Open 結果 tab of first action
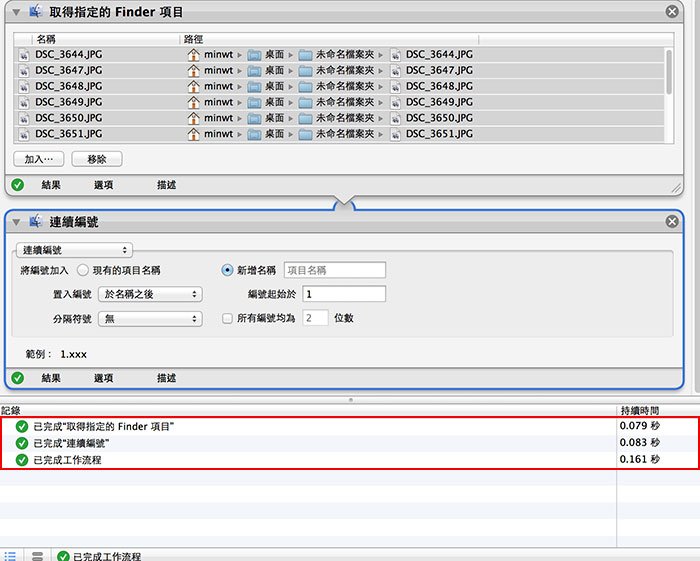 51,185
